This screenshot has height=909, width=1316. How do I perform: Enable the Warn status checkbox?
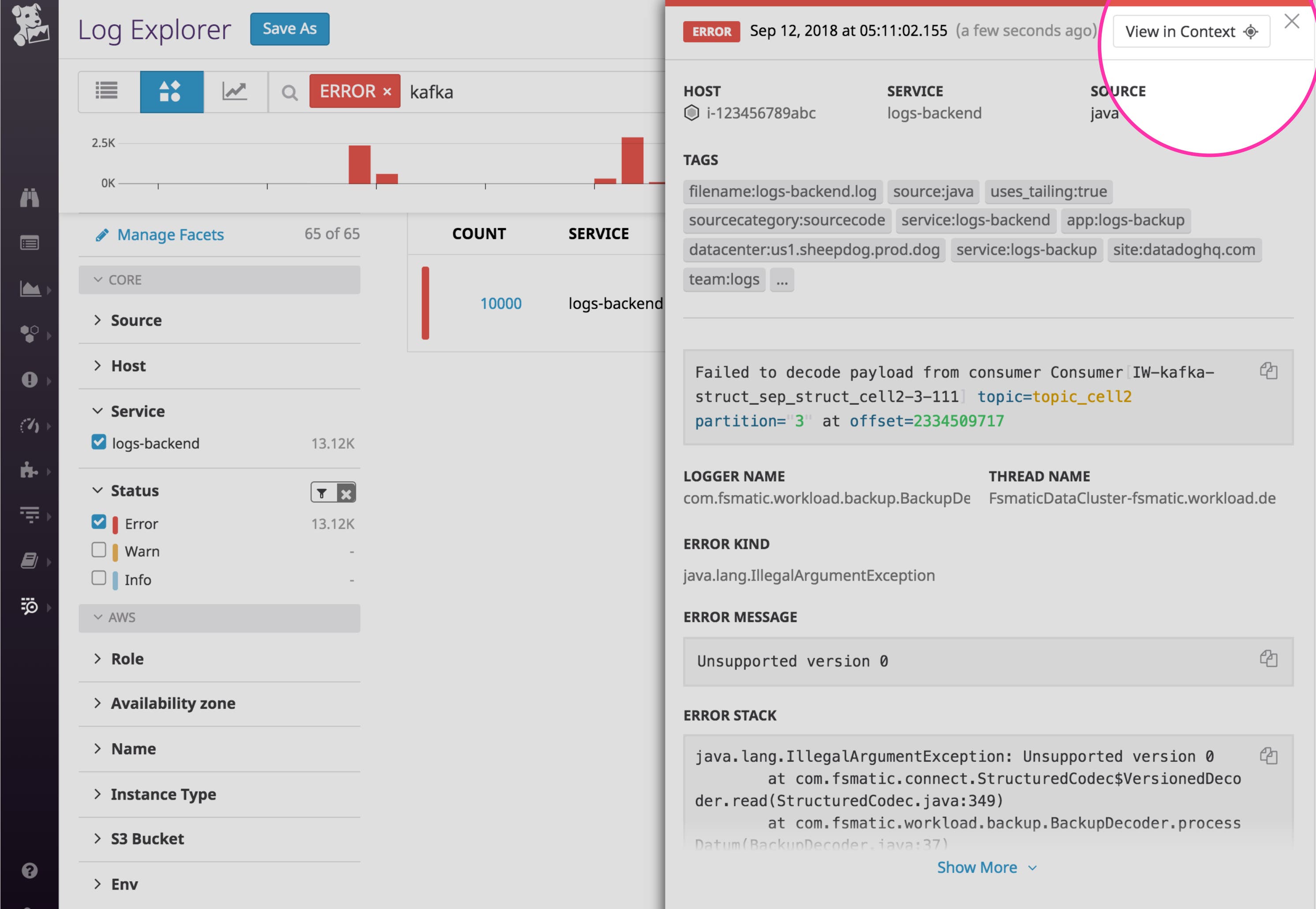[99, 550]
